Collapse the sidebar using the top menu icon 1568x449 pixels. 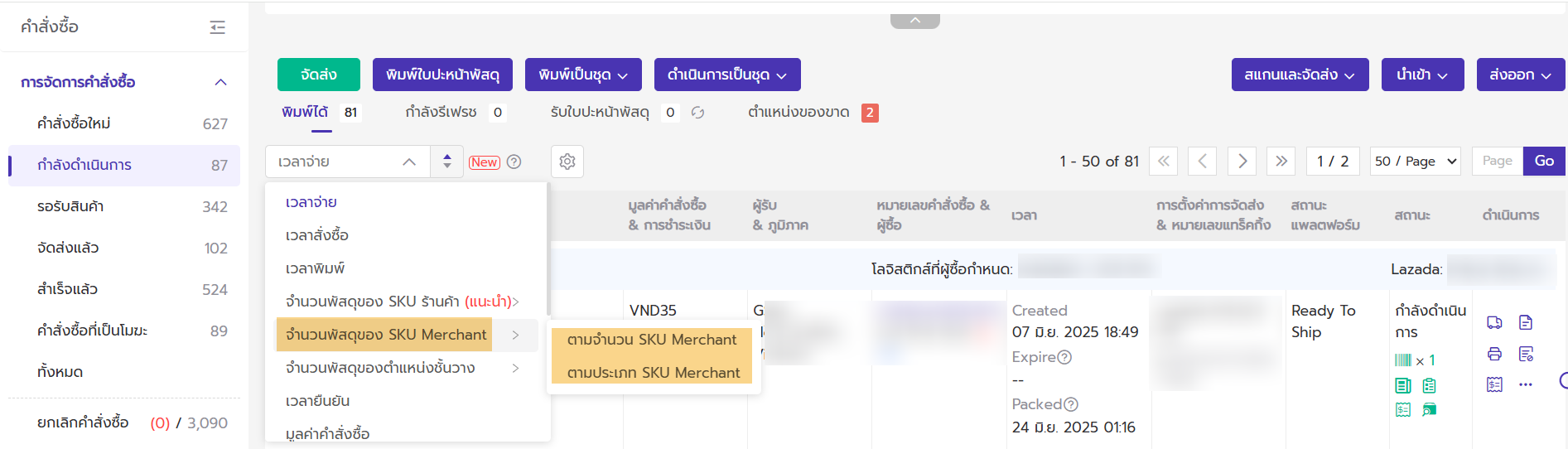218,27
